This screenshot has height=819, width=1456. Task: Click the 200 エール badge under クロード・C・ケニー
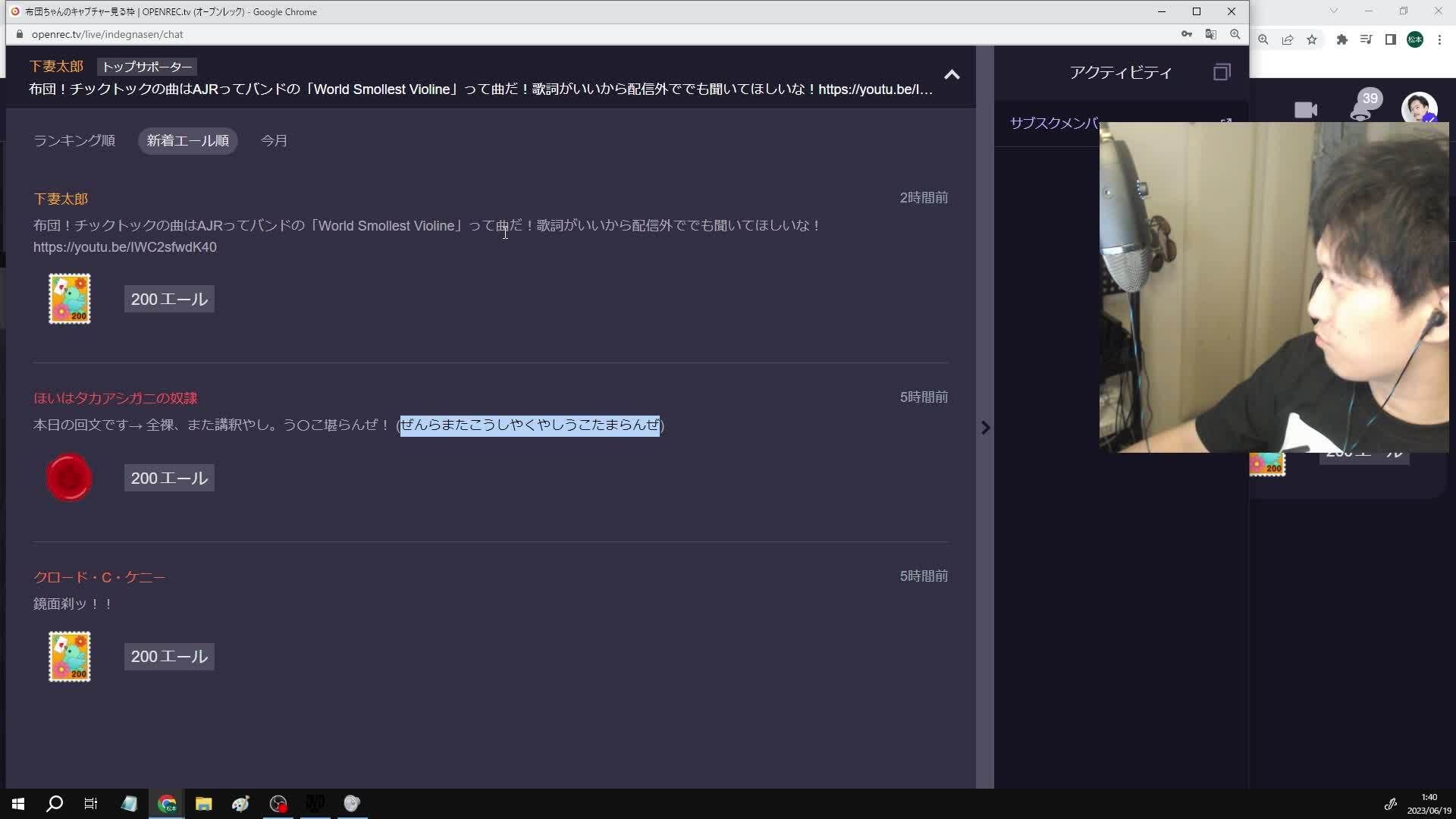click(x=169, y=657)
